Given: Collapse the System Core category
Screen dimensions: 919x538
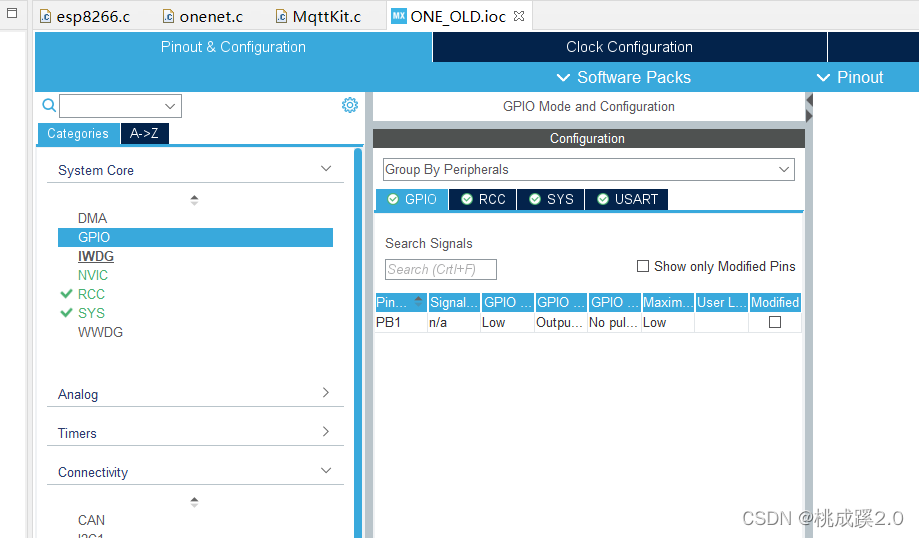Looking at the screenshot, I should [326, 169].
